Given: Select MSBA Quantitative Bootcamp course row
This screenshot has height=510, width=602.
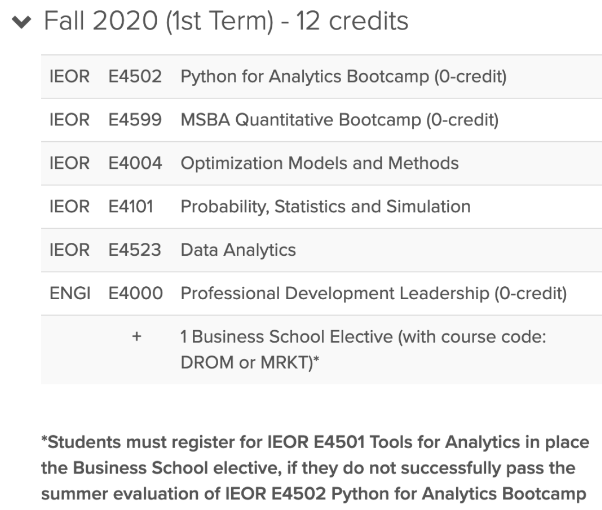Looking at the screenshot, I should pyautogui.click(x=339, y=120).
